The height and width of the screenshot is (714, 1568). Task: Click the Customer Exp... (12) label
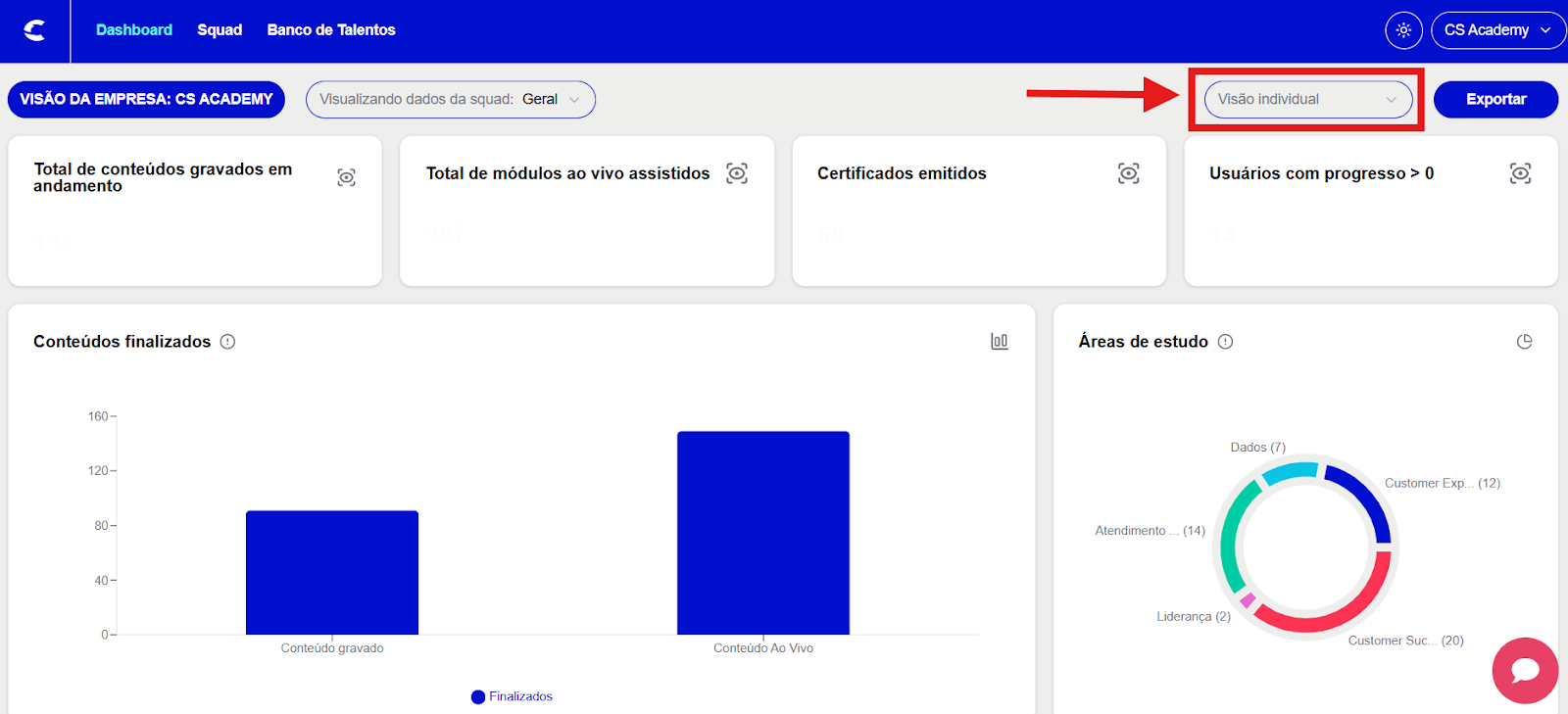point(1443,483)
